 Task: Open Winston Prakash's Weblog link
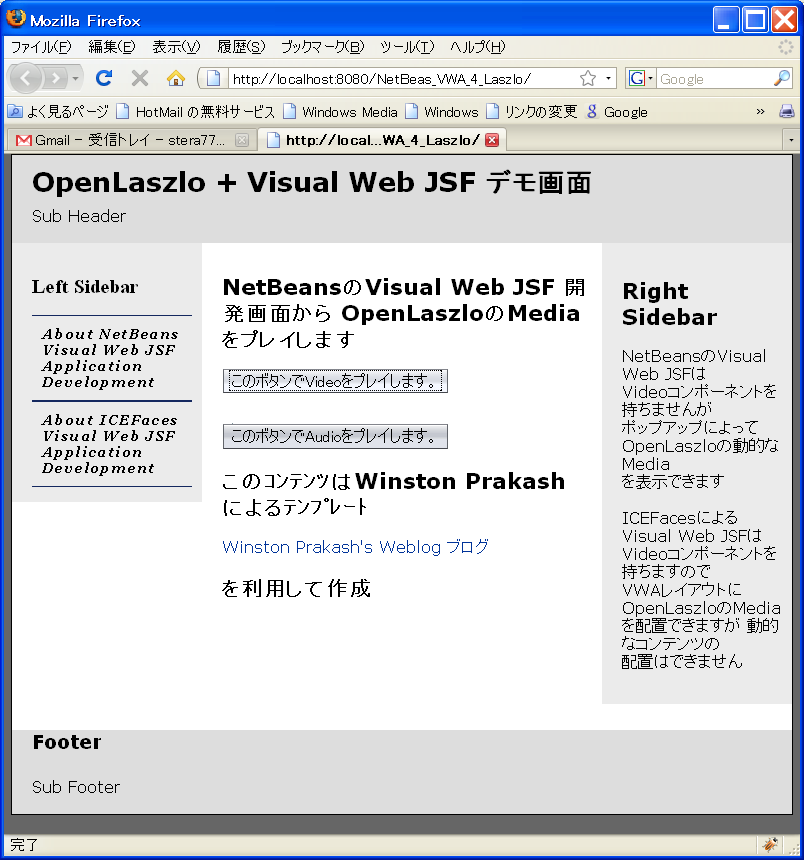(355, 547)
